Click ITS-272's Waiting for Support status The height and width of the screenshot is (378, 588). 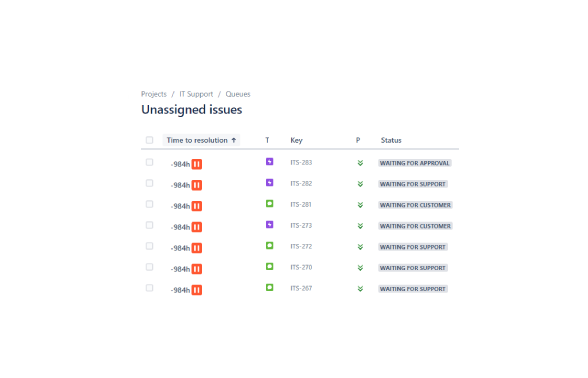(x=413, y=247)
